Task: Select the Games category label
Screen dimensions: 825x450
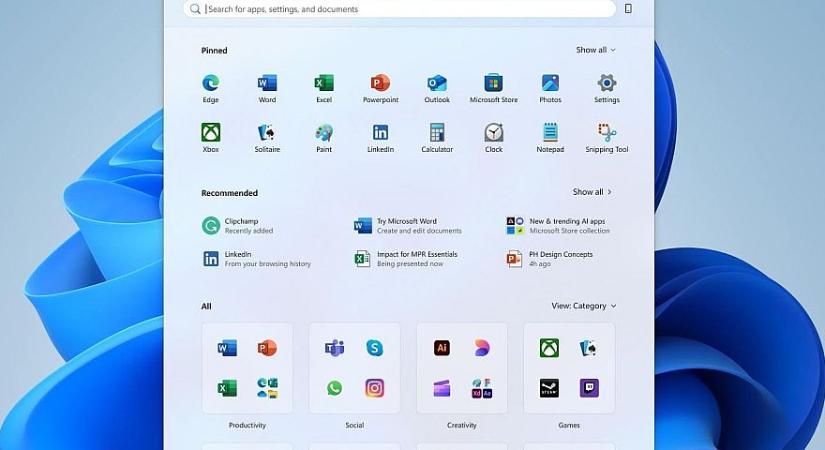Action: 569,425
